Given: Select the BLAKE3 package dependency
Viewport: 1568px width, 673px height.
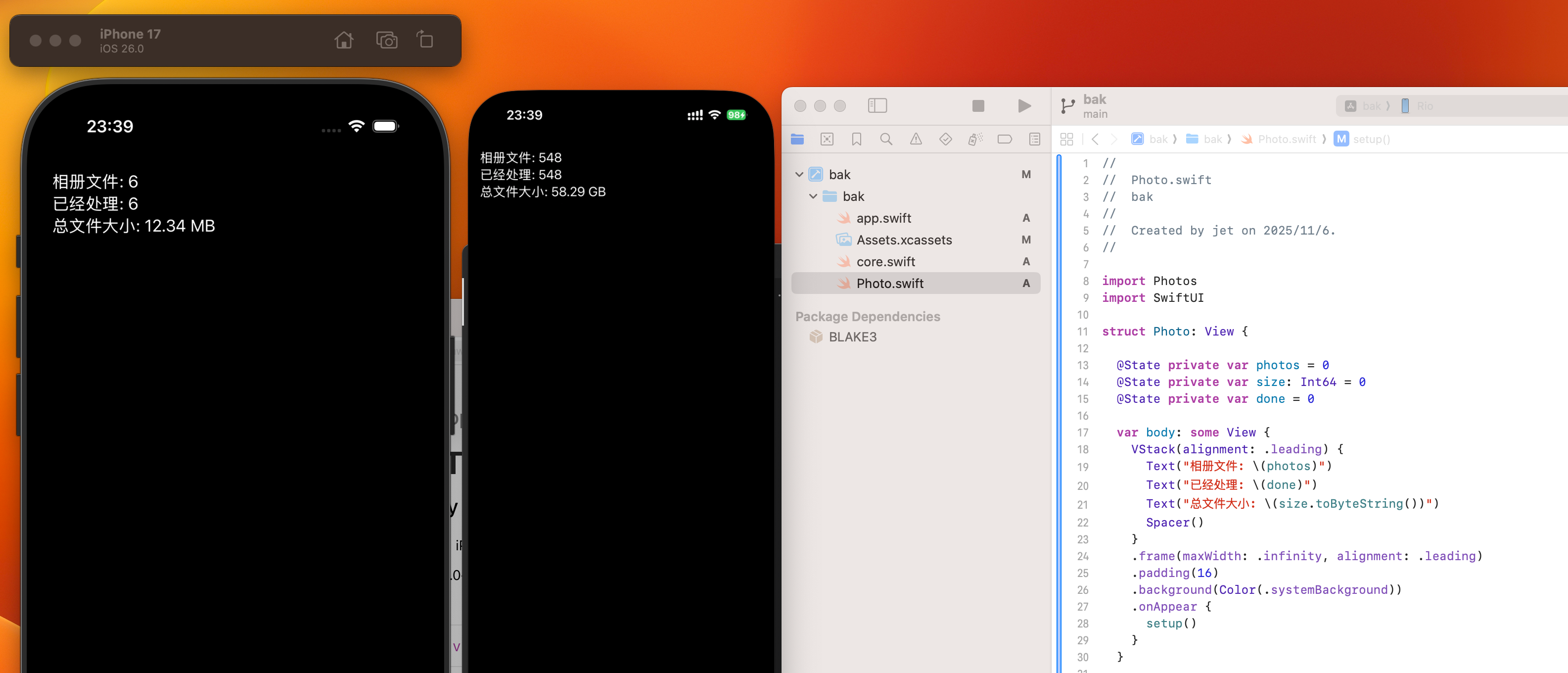Looking at the screenshot, I should [x=852, y=337].
